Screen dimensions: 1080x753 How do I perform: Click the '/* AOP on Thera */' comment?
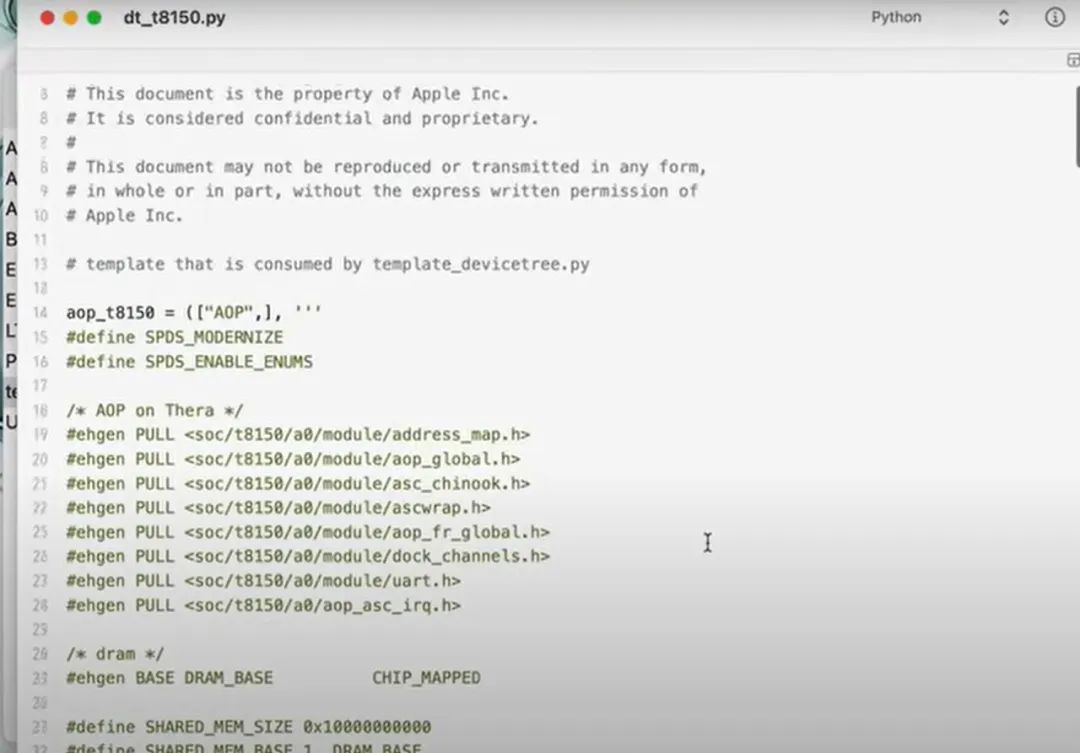point(154,411)
